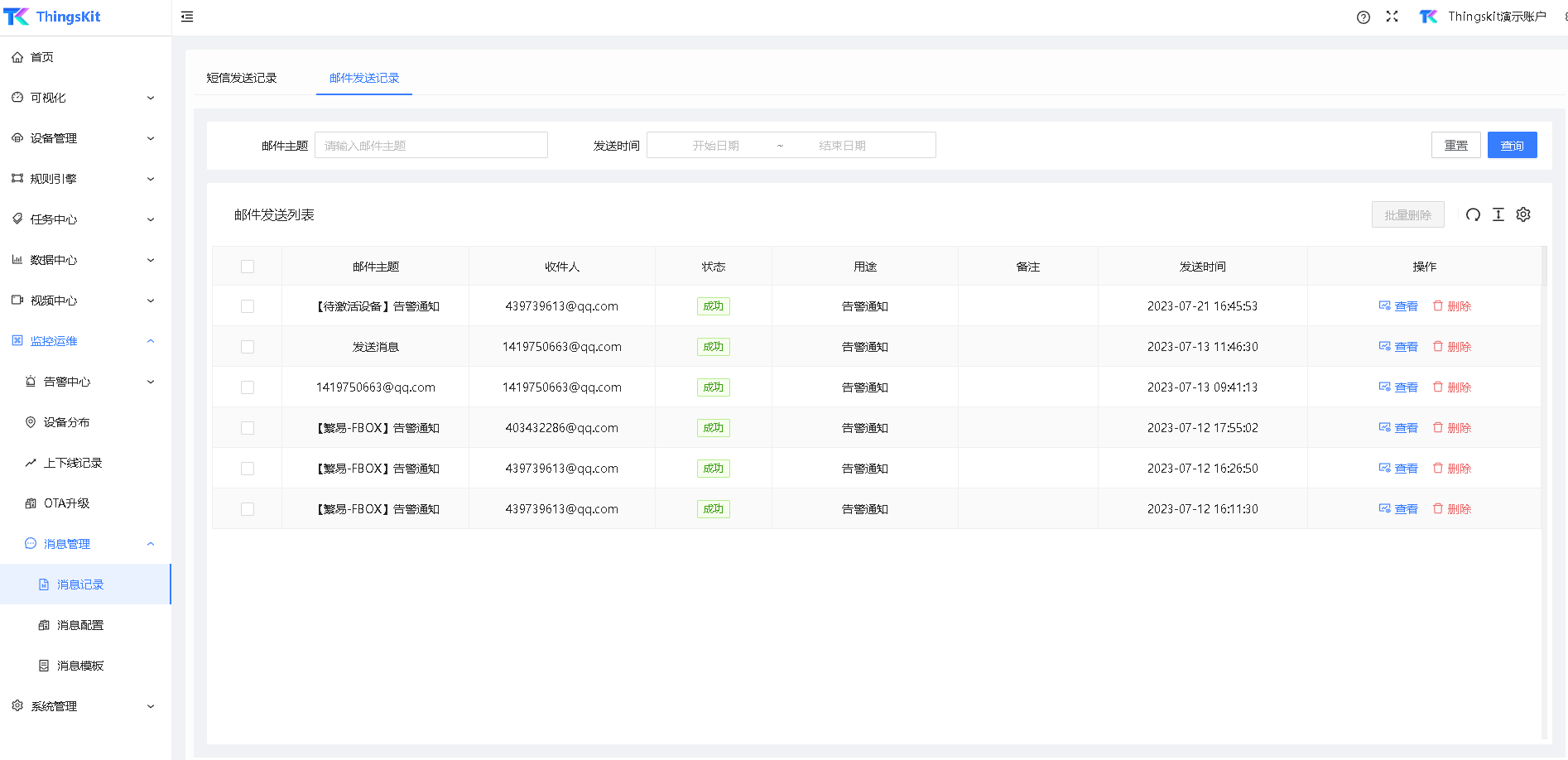1568x760 pixels.
Task: Expand the 设备管理 sidebar menu
Action: click(x=83, y=138)
